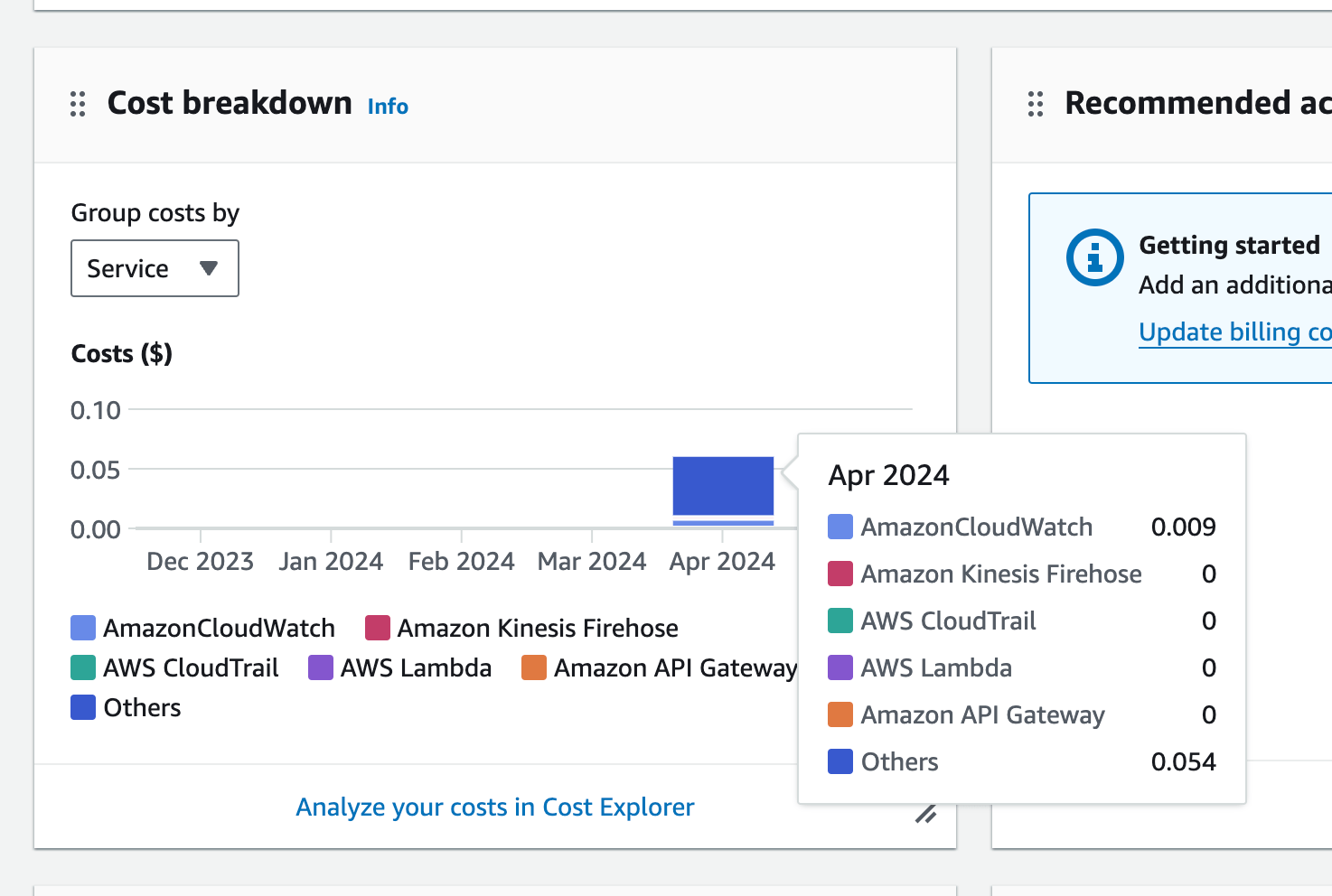Click the AWS CloudTrail chart legend swatch
The height and width of the screenshot is (896, 1332).
coord(83,667)
